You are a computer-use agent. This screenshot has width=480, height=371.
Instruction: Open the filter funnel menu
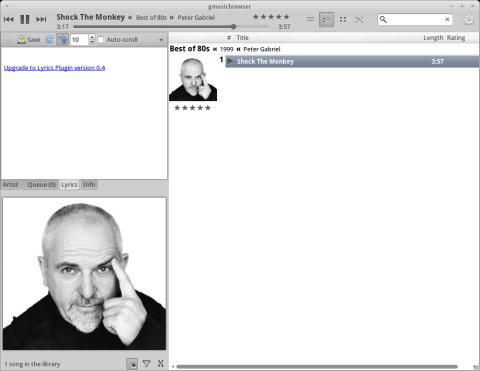tap(146, 364)
